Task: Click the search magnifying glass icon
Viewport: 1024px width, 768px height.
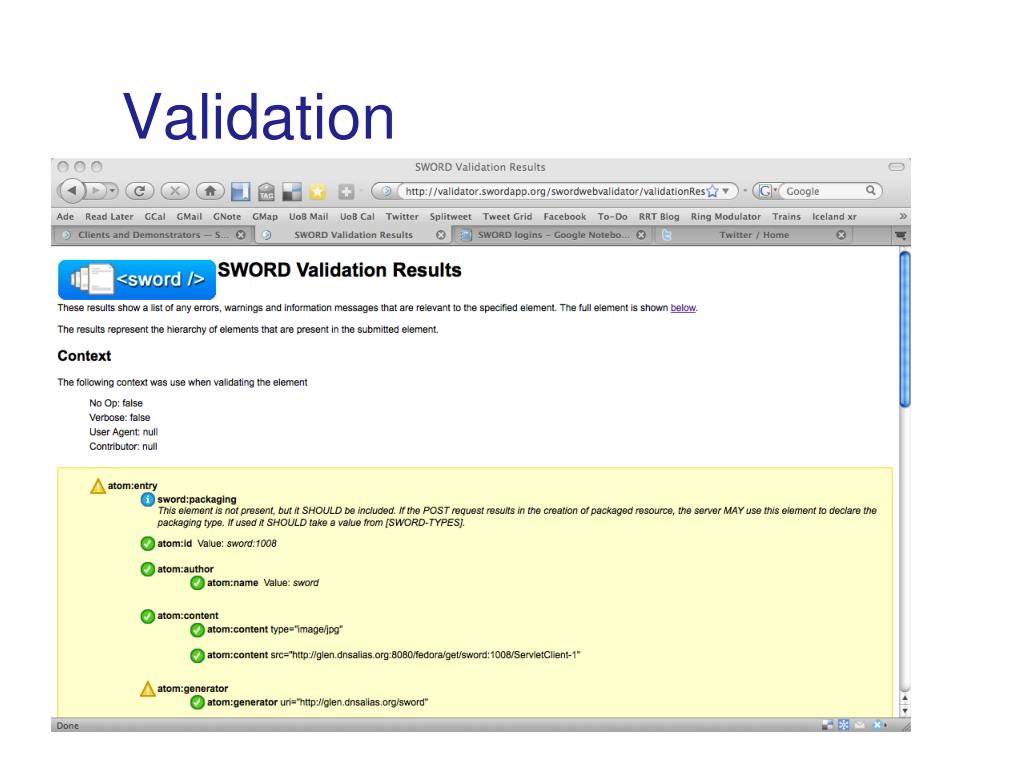Action: pyautogui.click(x=871, y=191)
